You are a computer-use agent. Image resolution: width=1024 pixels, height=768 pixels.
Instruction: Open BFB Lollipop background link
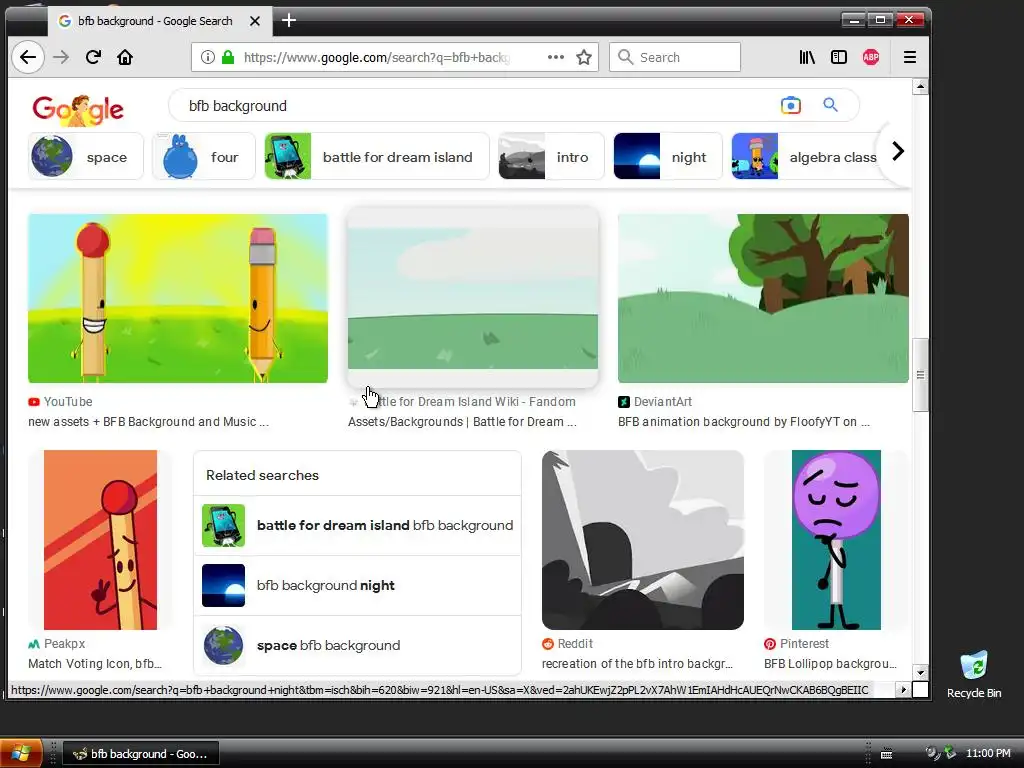(831, 664)
